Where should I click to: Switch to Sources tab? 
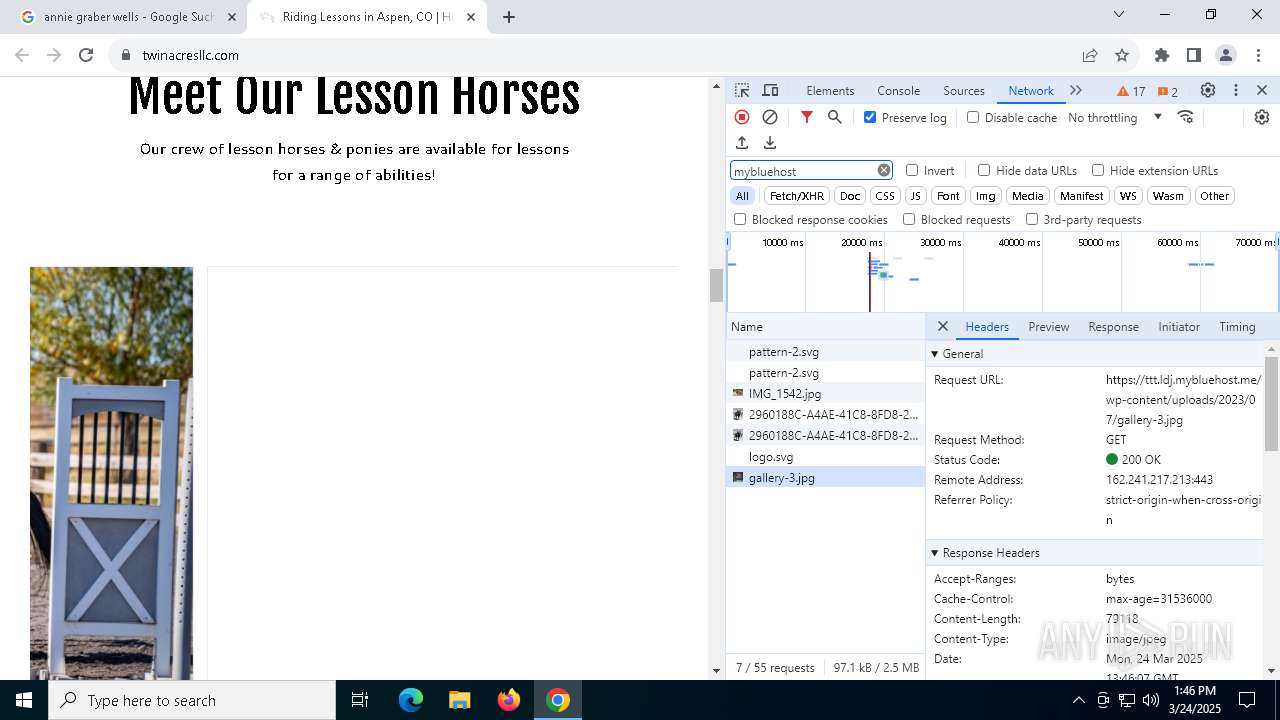(964, 90)
